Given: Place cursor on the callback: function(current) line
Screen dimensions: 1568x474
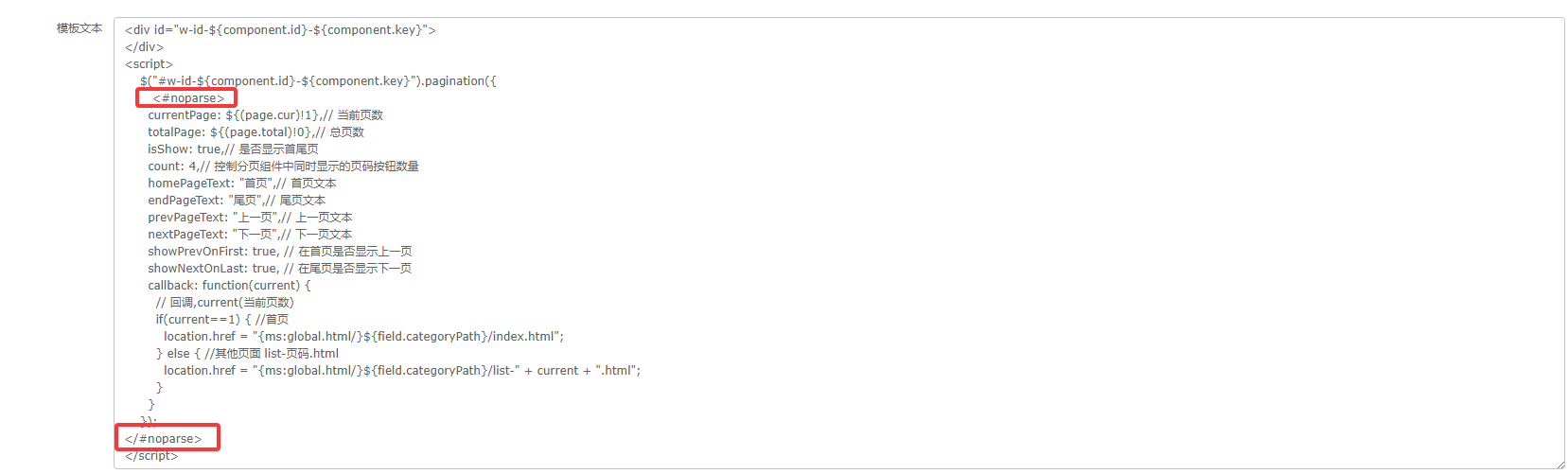Looking at the screenshot, I should click(x=229, y=286).
